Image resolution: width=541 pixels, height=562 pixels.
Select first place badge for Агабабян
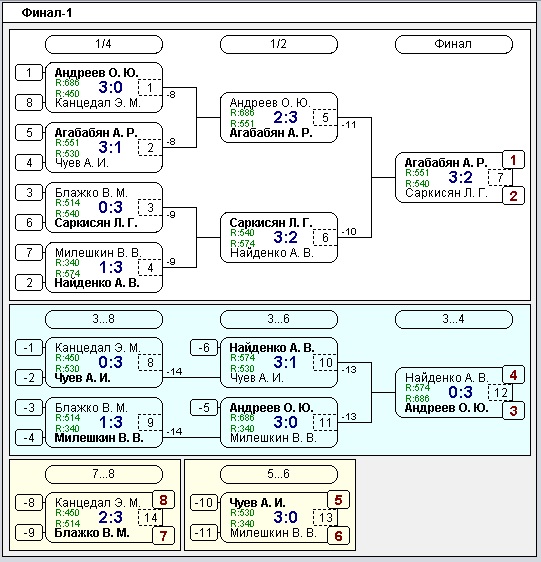click(513, 160)
